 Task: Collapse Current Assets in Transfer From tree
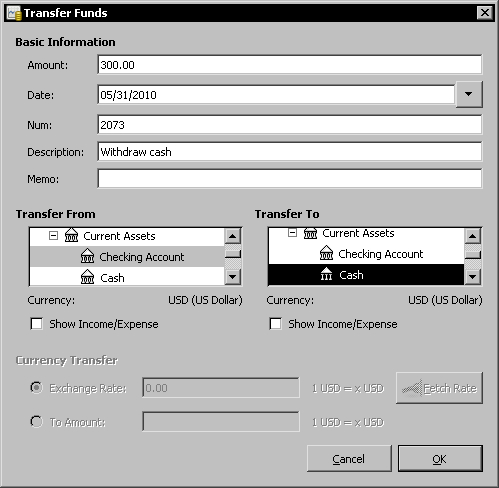pos(53,236)
